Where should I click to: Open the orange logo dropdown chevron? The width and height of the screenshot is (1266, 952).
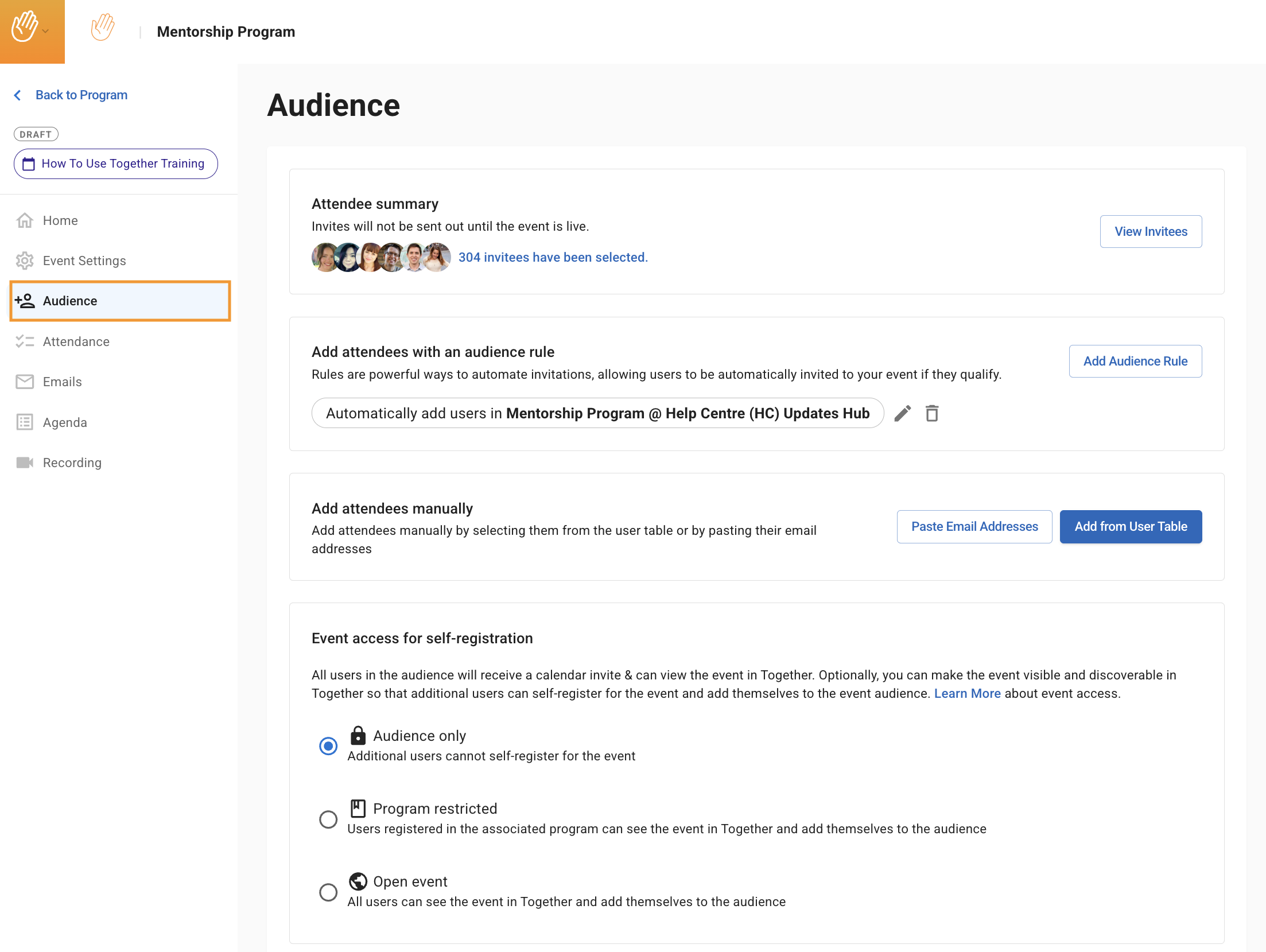[46, 32]
